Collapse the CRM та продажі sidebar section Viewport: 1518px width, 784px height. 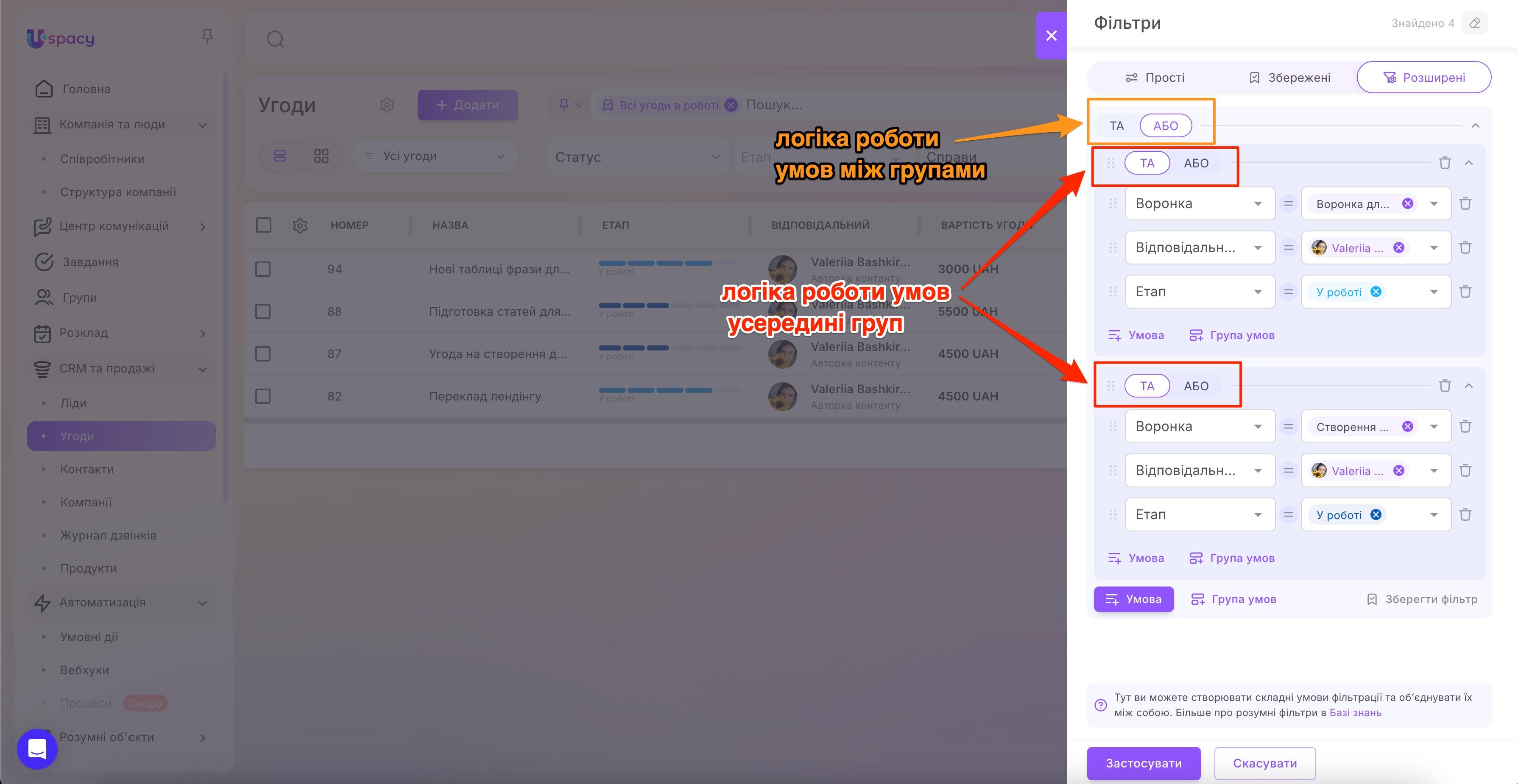click(x=203, y=369)
